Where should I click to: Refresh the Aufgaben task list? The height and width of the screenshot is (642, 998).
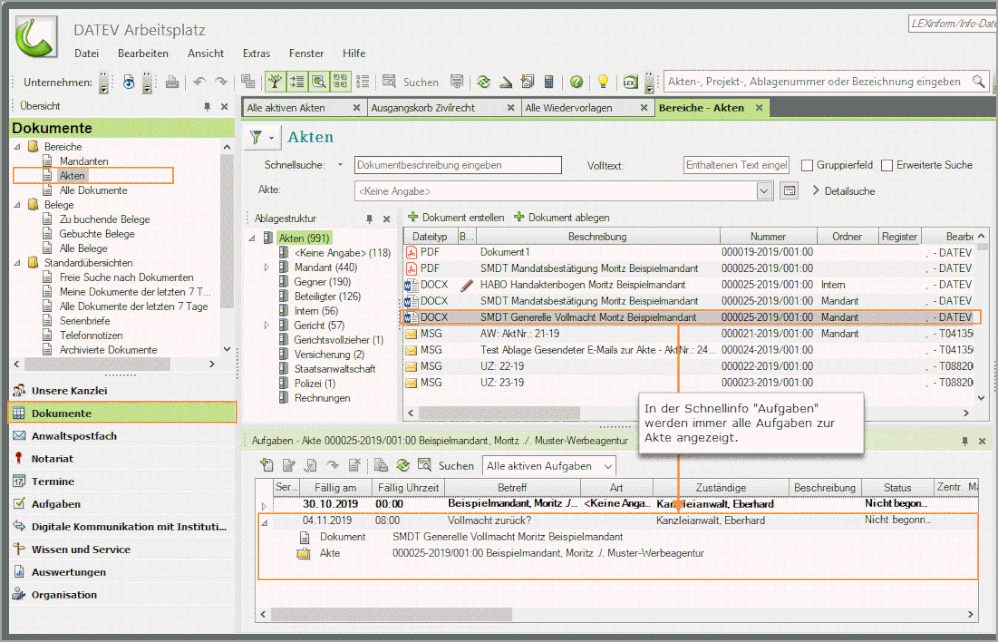click(x=402, y=466)
